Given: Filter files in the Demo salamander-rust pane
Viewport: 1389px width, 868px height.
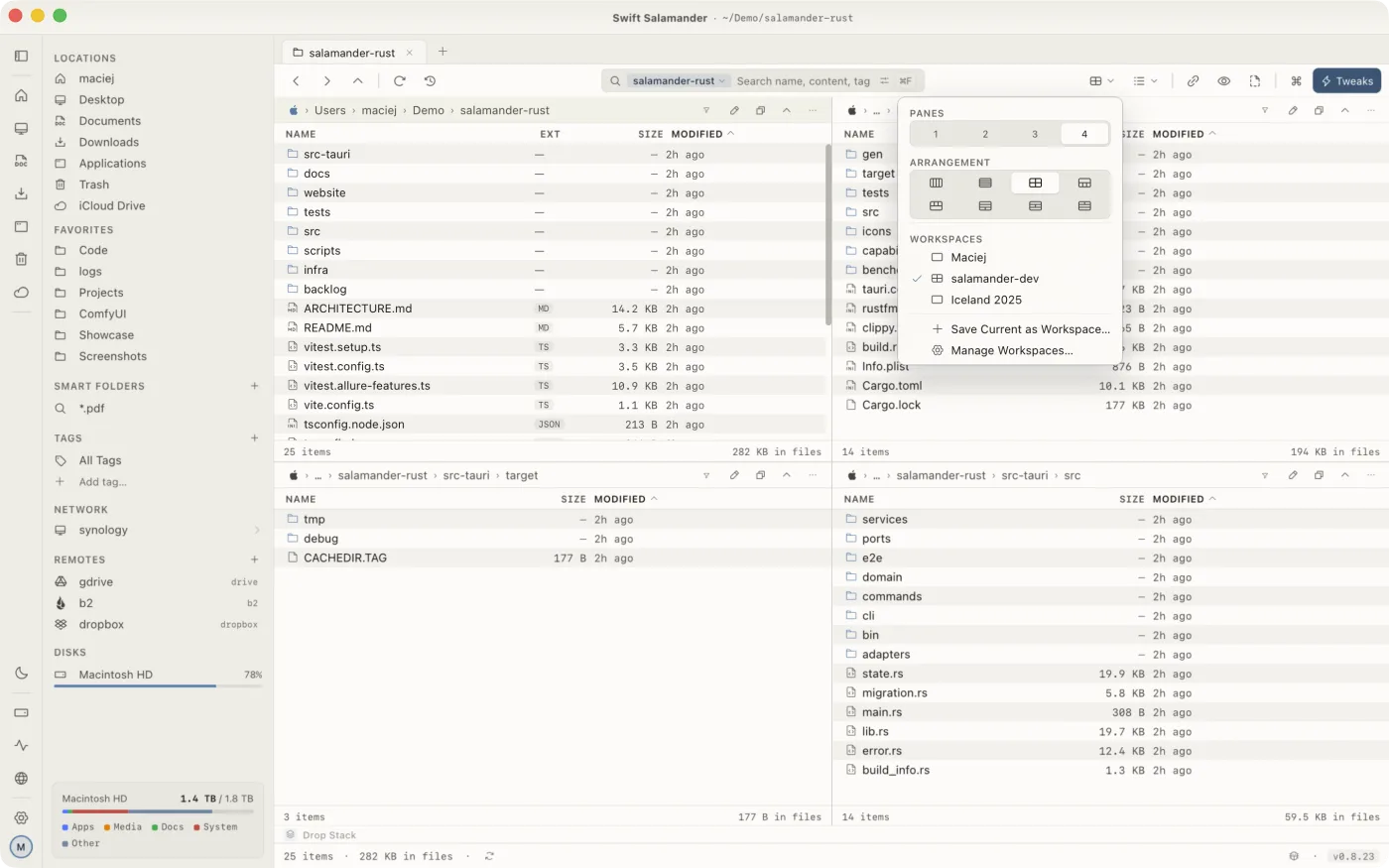Looking at the screenshot, I should tap(706, 110).
